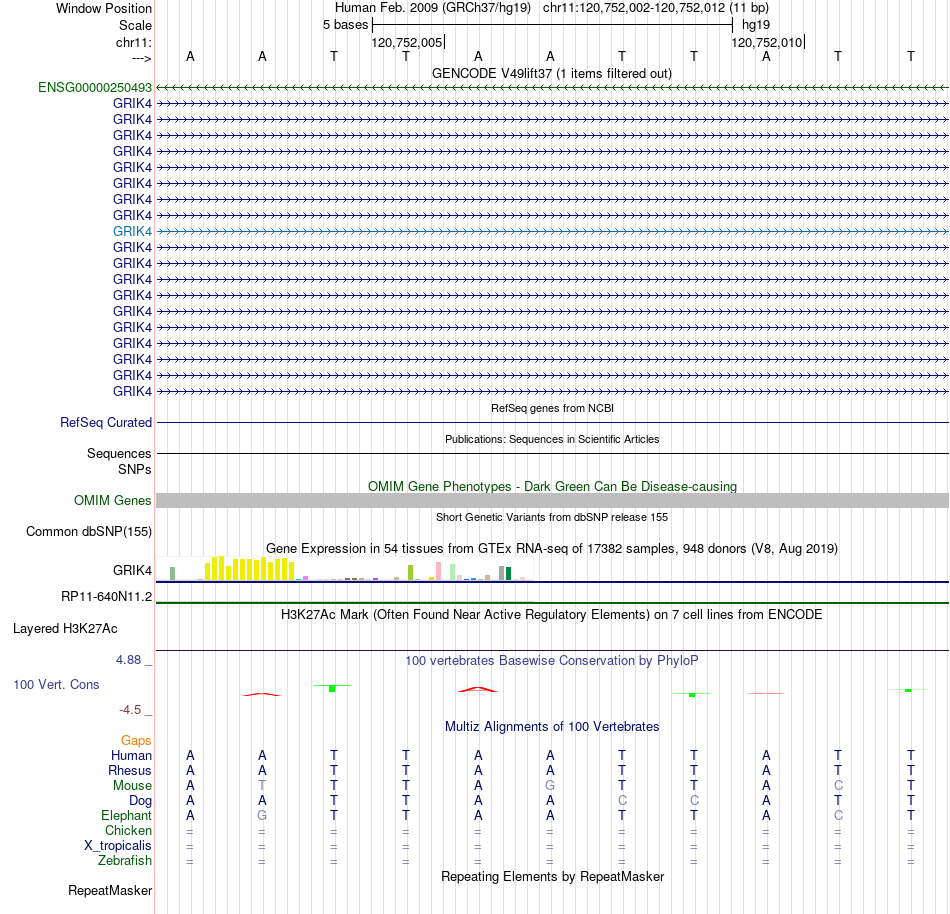The image size is (950, 914).
Task: Click the yellow bars in the GTEx chart
Action: [x=250, y=569]
